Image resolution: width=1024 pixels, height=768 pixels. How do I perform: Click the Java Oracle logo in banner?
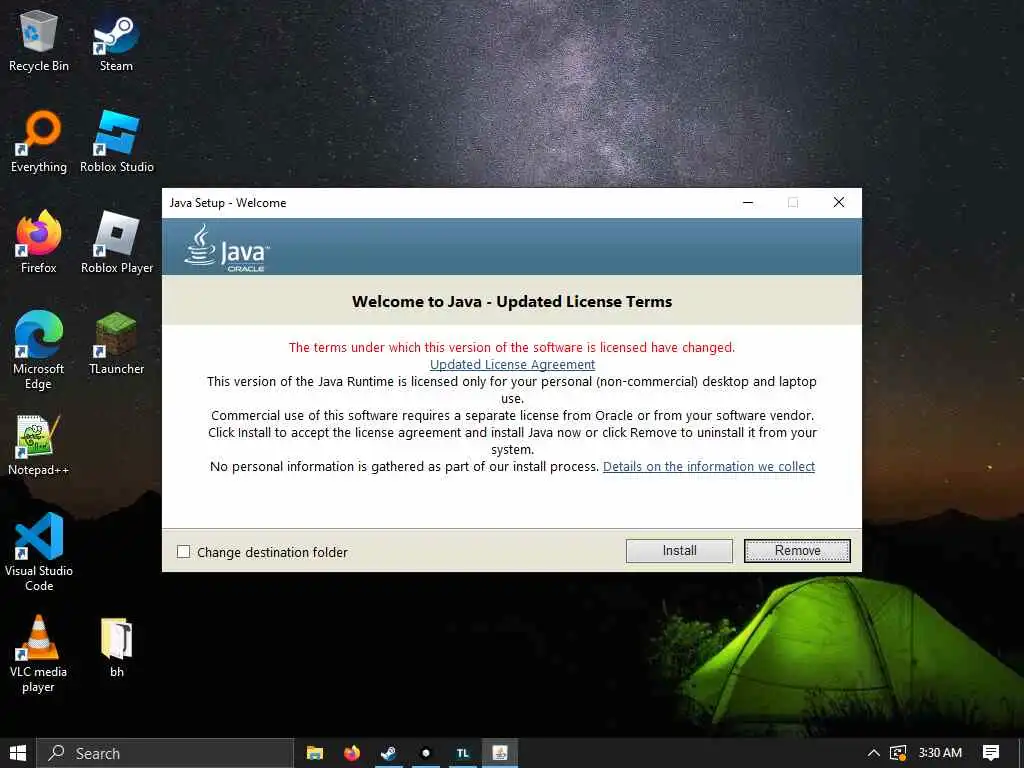tap(227, 248)
